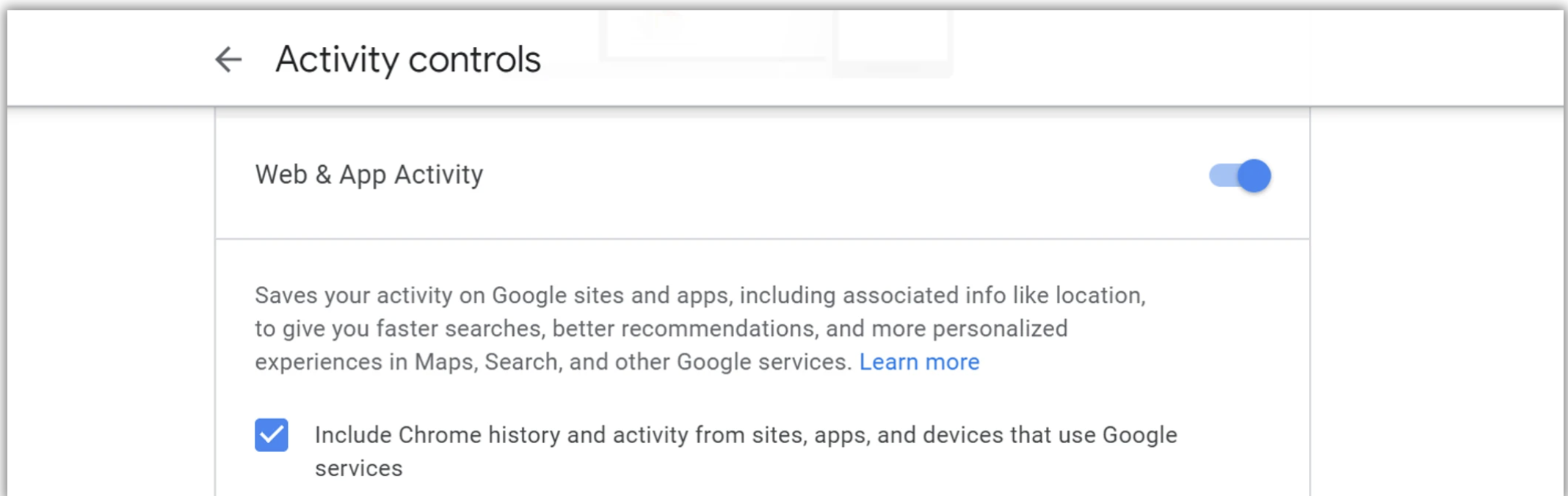The image size is (1568, 496).
Task: Go back using the left arrow icon
Action: tap(228, 59)
